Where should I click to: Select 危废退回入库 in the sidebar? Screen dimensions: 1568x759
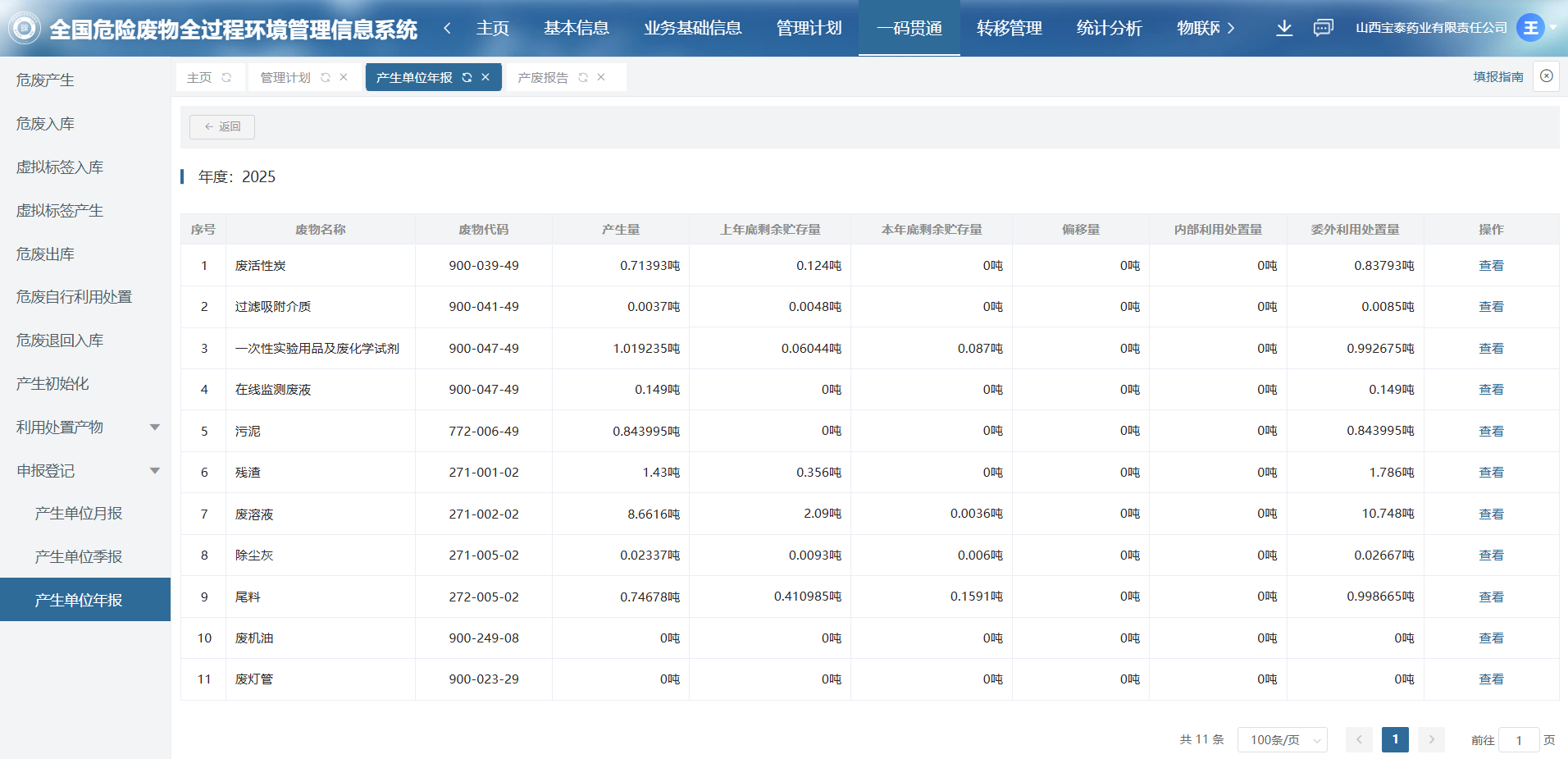(x=85, y=340)
